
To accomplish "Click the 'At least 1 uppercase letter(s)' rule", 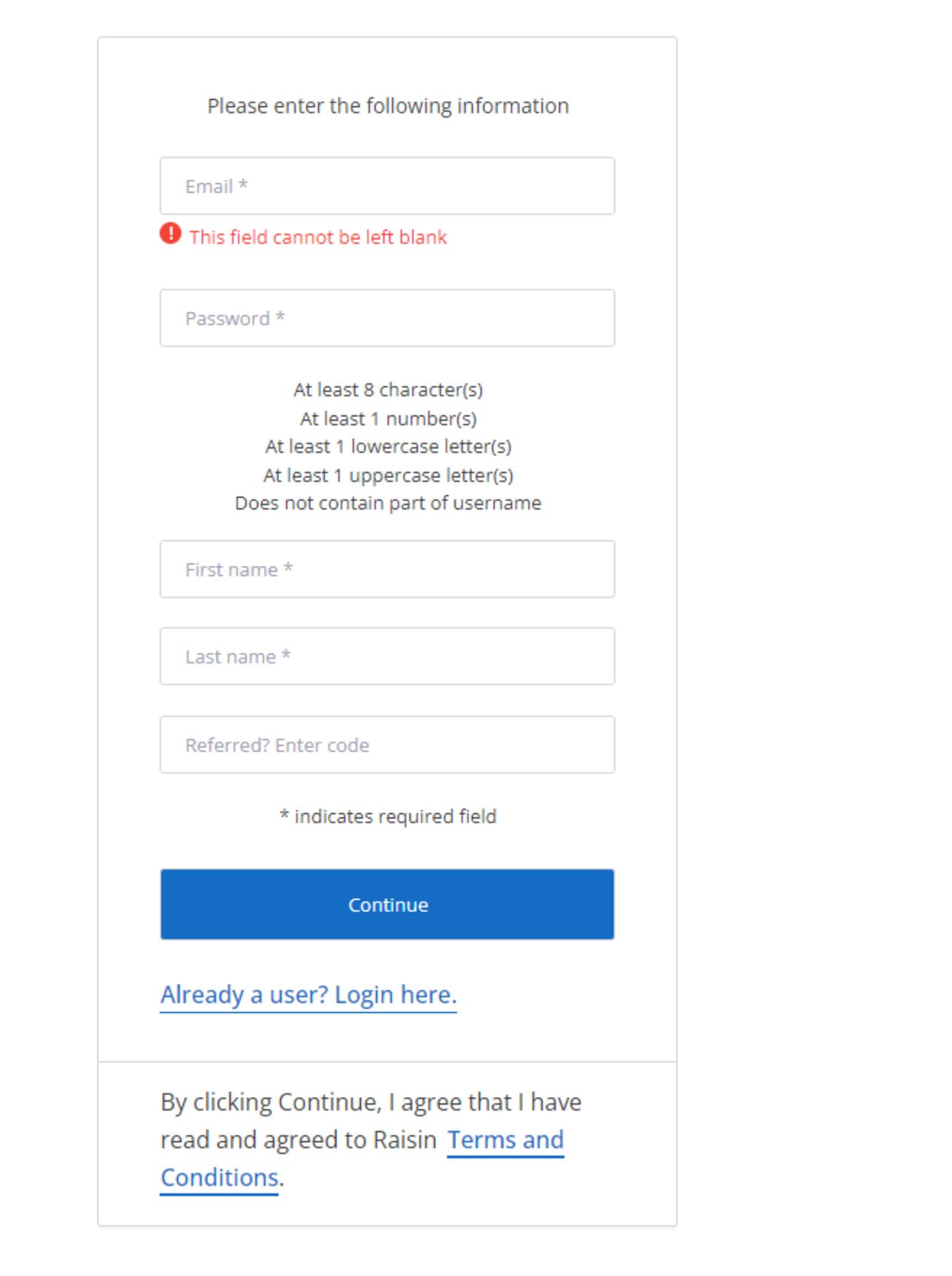I will (388, 475).
